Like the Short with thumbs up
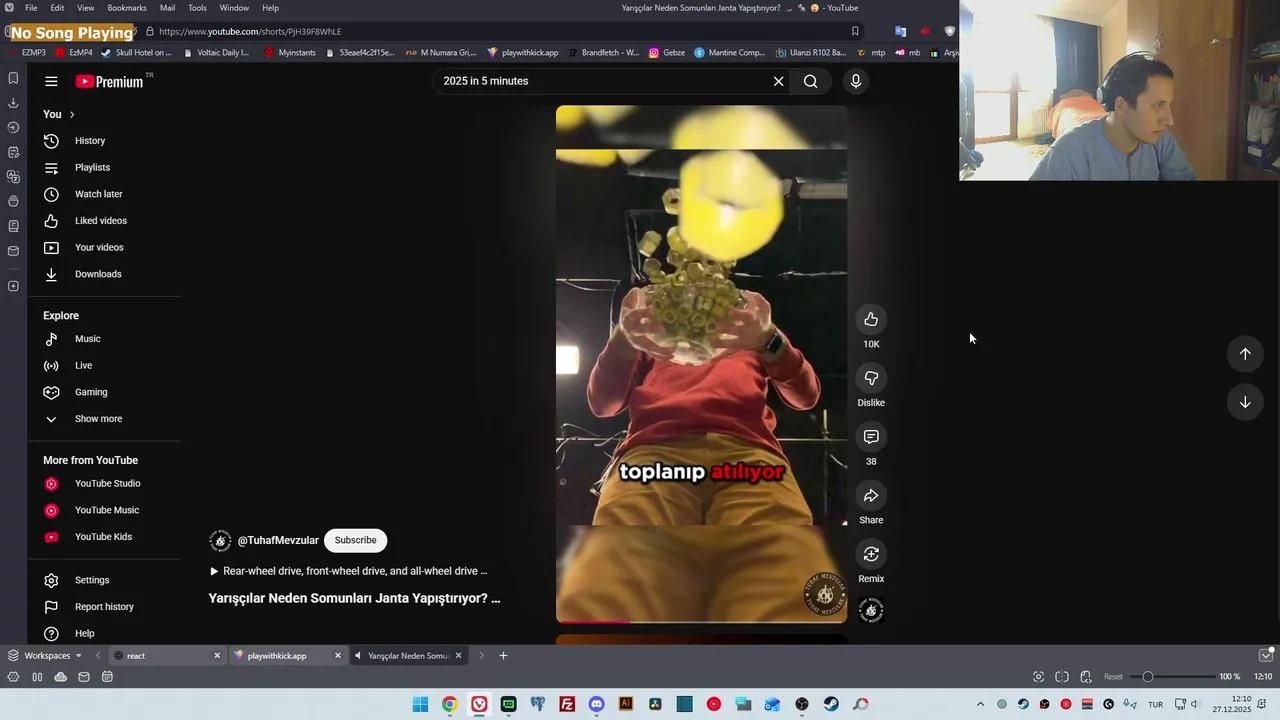This screenshot has width=1280, height=720. (x=871, y=320)
